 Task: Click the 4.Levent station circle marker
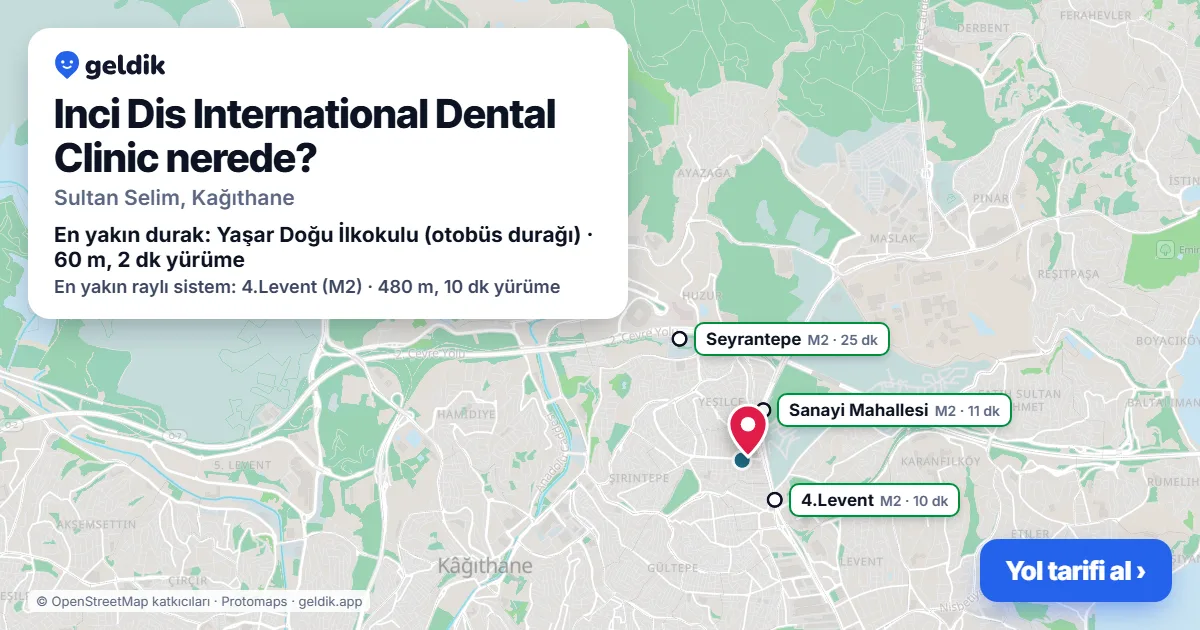point(774,500)
